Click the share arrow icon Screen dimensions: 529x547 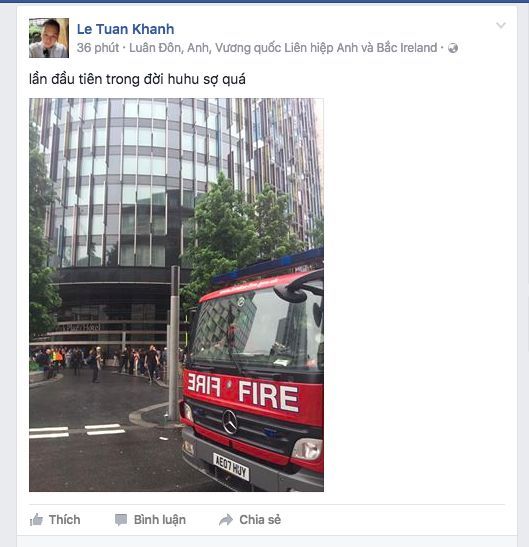pos(226,520)
